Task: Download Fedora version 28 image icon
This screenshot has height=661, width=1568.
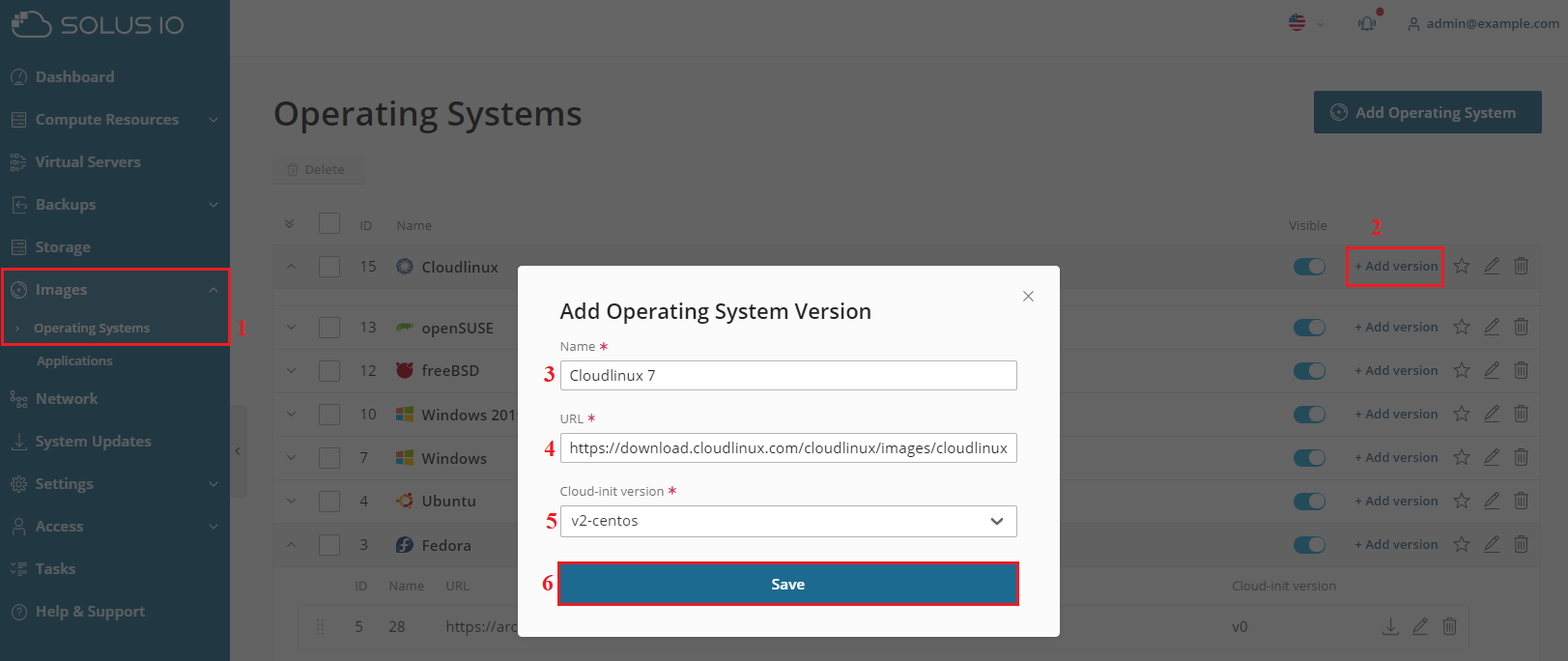Action: pyautogui.click(x=1390, y=626)
